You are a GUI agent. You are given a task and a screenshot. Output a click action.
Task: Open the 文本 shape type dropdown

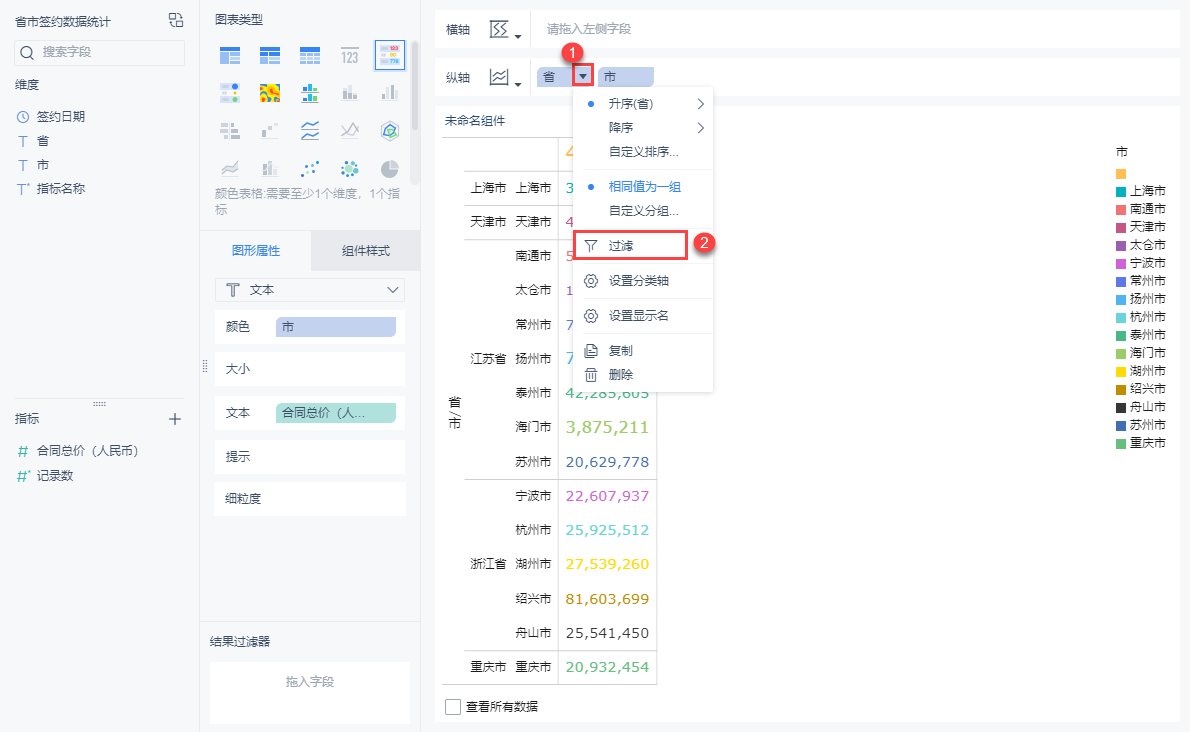310,290
